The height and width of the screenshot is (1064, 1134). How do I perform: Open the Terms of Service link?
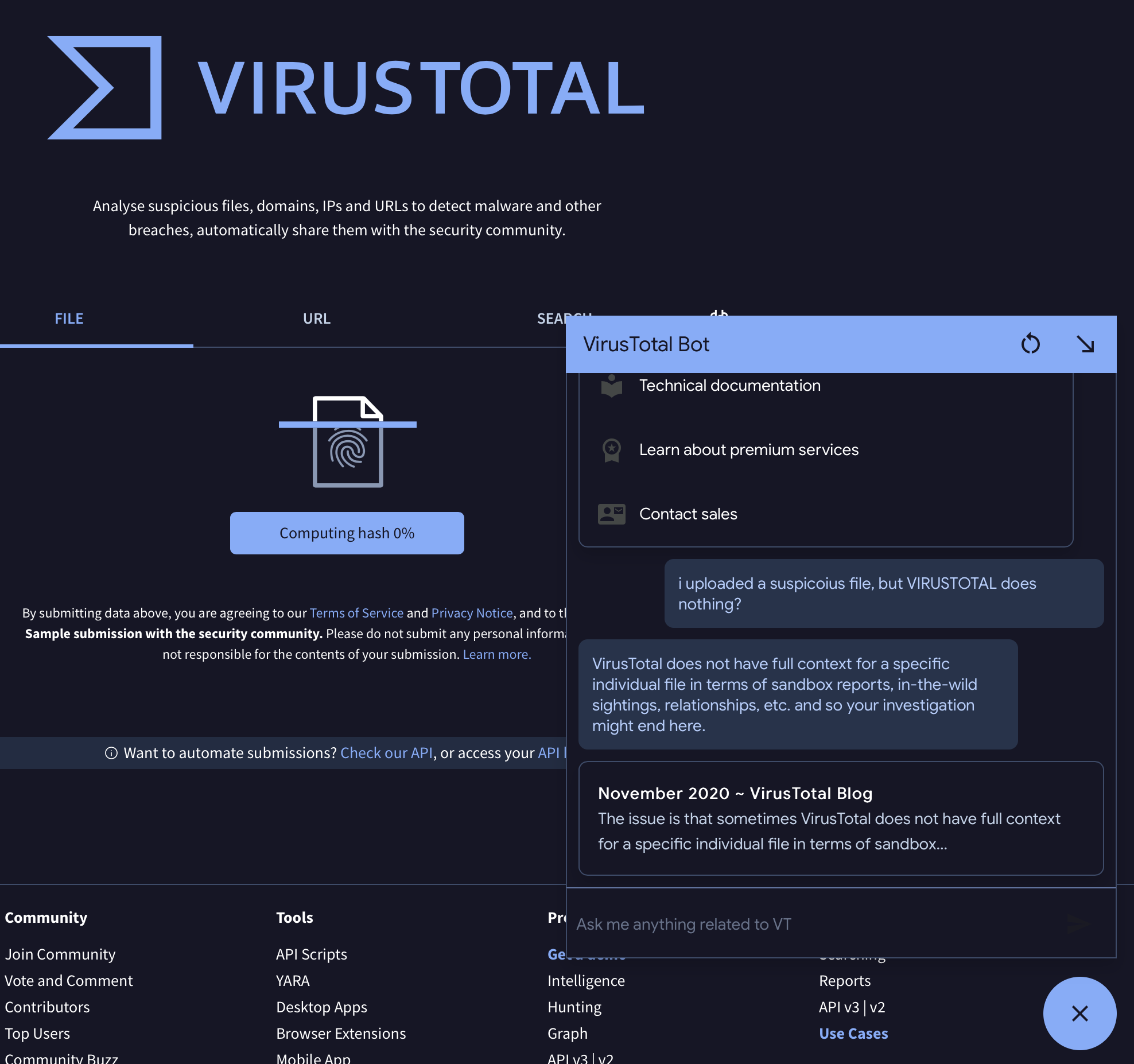[x=356, y=613]
